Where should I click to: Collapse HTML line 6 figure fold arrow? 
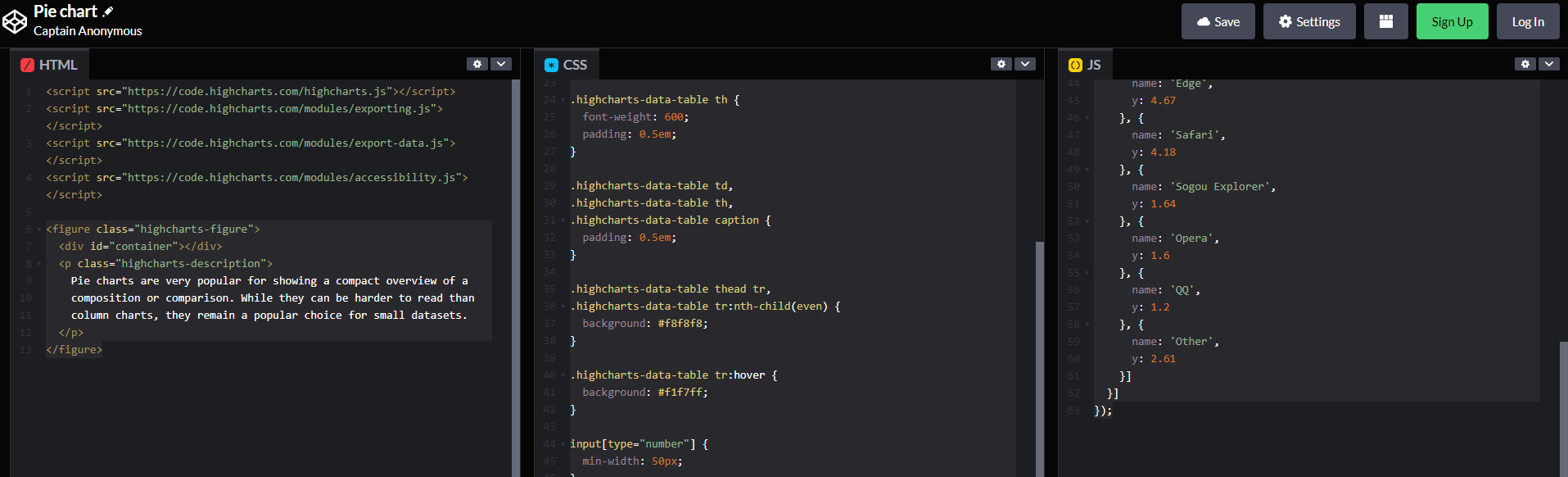[x=39, y=229]
